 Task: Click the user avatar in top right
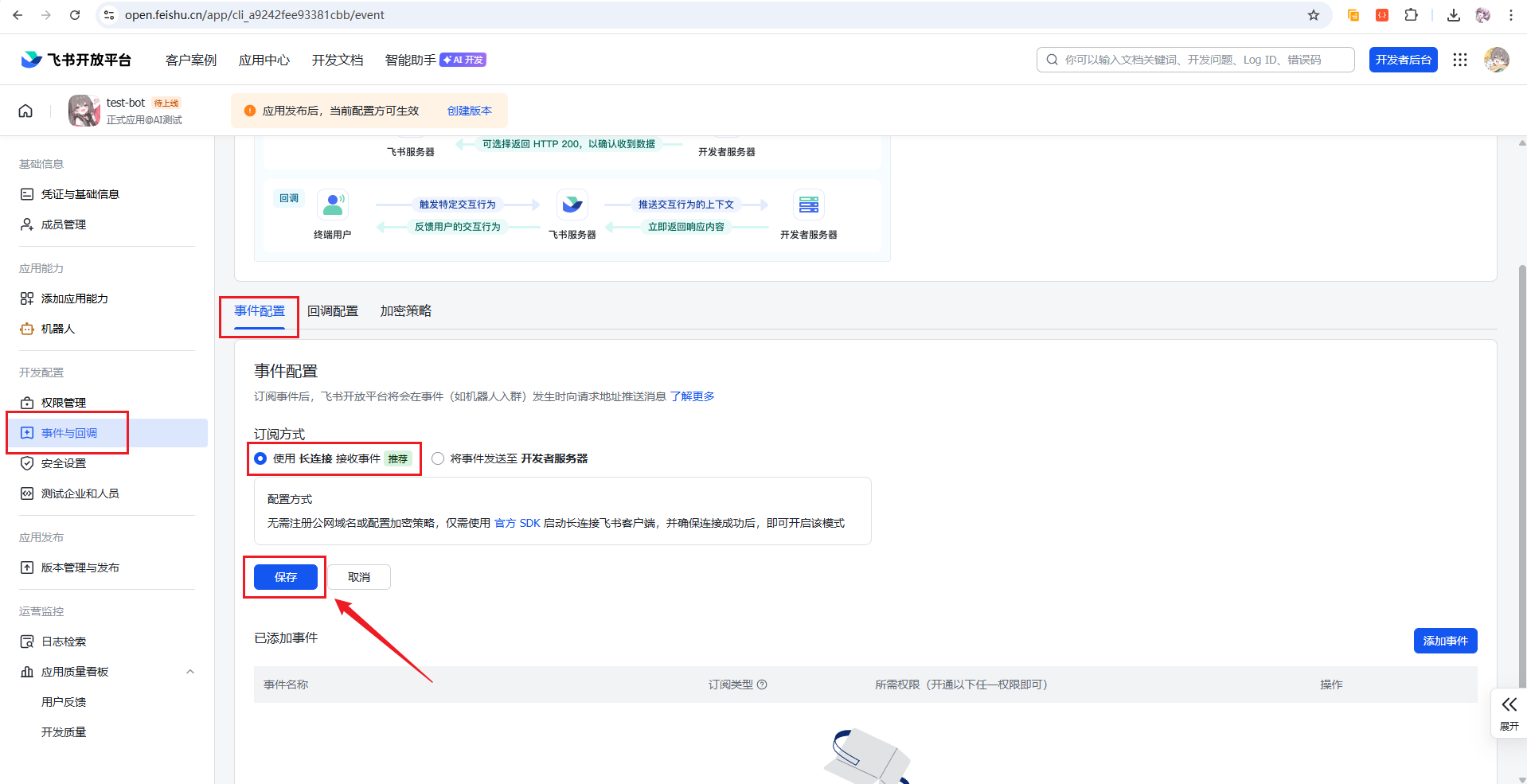[x=1496, y=60]
